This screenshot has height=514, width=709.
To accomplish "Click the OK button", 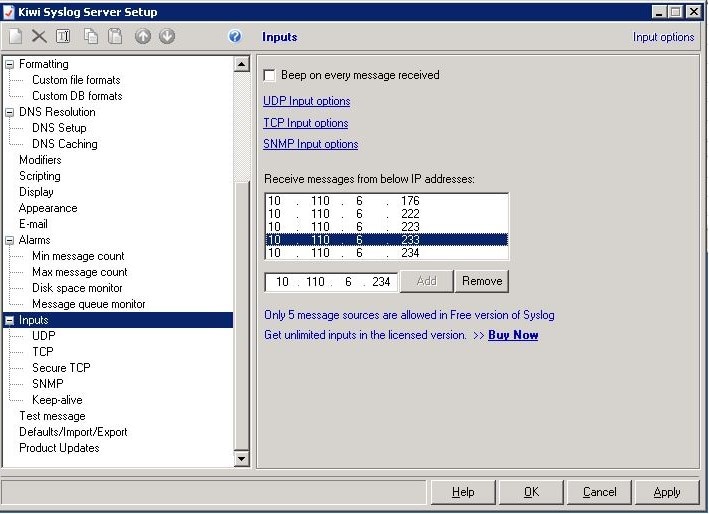I will coord(531,492).
